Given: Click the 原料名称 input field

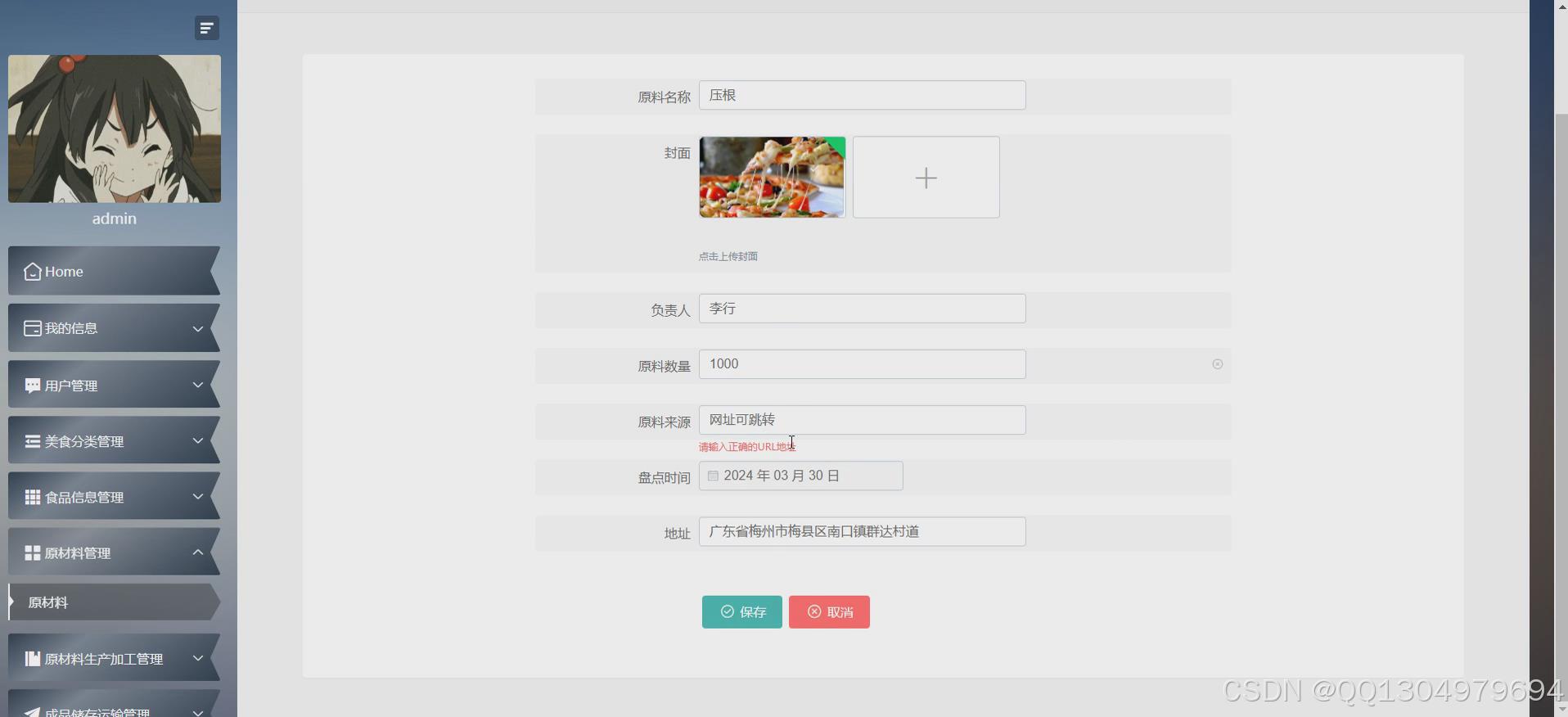Looking at the screenshot, I should tap(862, 95).
